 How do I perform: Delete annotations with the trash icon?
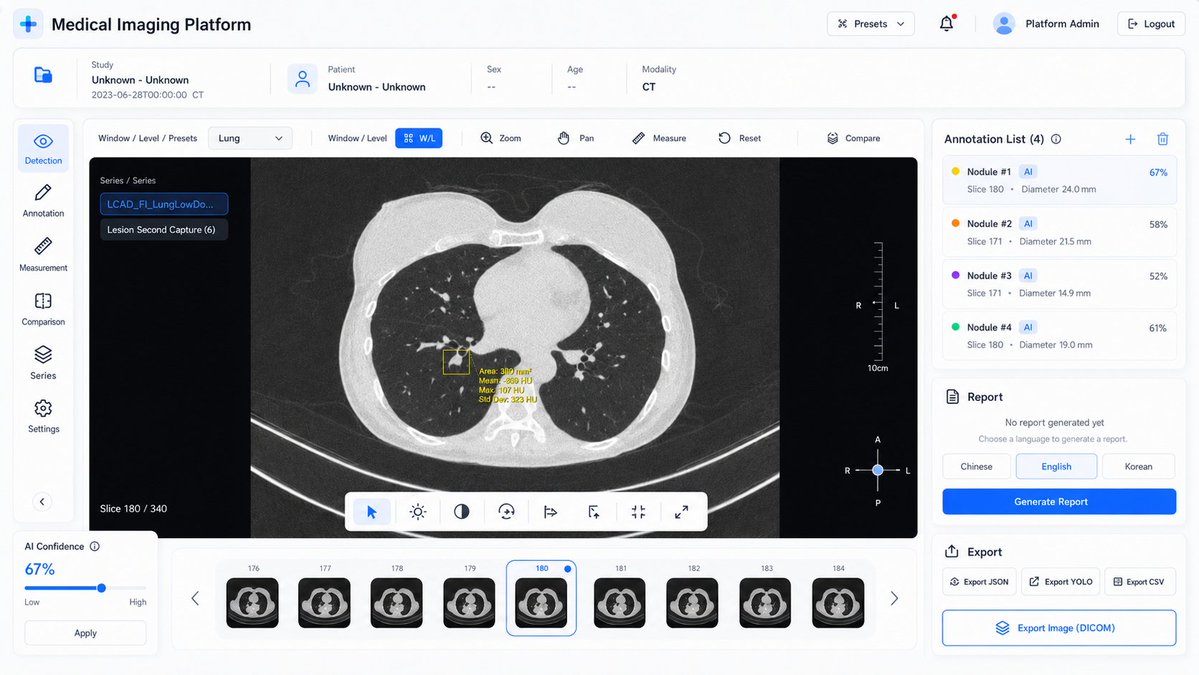pos(1162,139)
